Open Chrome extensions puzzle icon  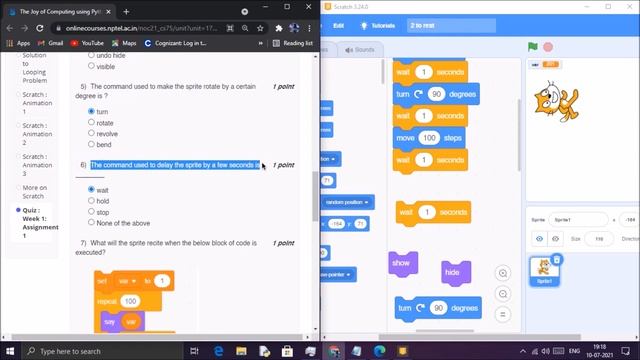point(279,28)
